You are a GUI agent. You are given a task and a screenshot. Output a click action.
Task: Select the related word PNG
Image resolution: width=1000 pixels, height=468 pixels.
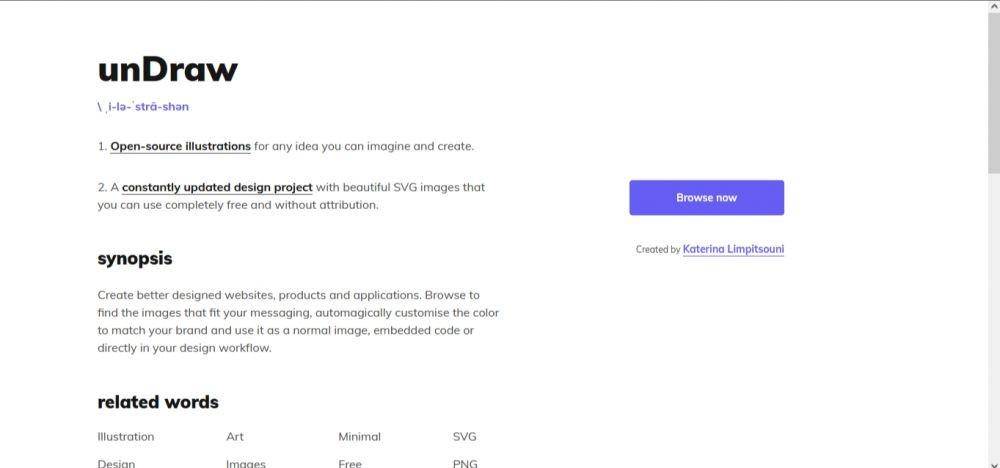[465, 464]
